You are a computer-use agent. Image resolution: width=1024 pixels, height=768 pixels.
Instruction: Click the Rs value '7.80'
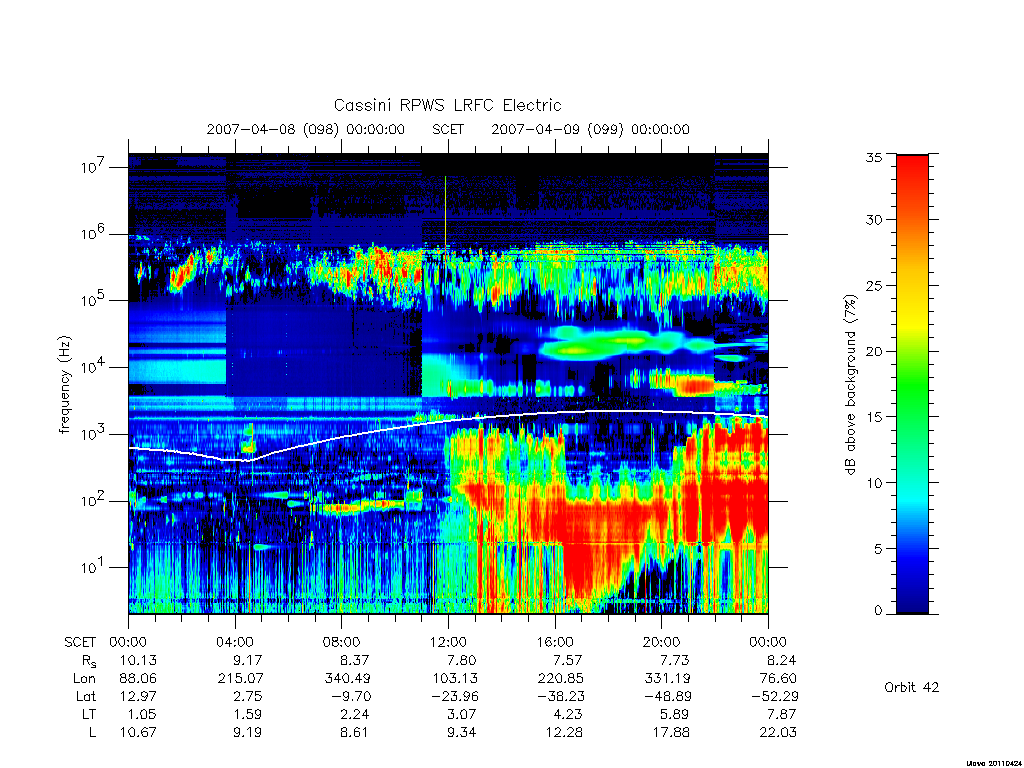460,660
